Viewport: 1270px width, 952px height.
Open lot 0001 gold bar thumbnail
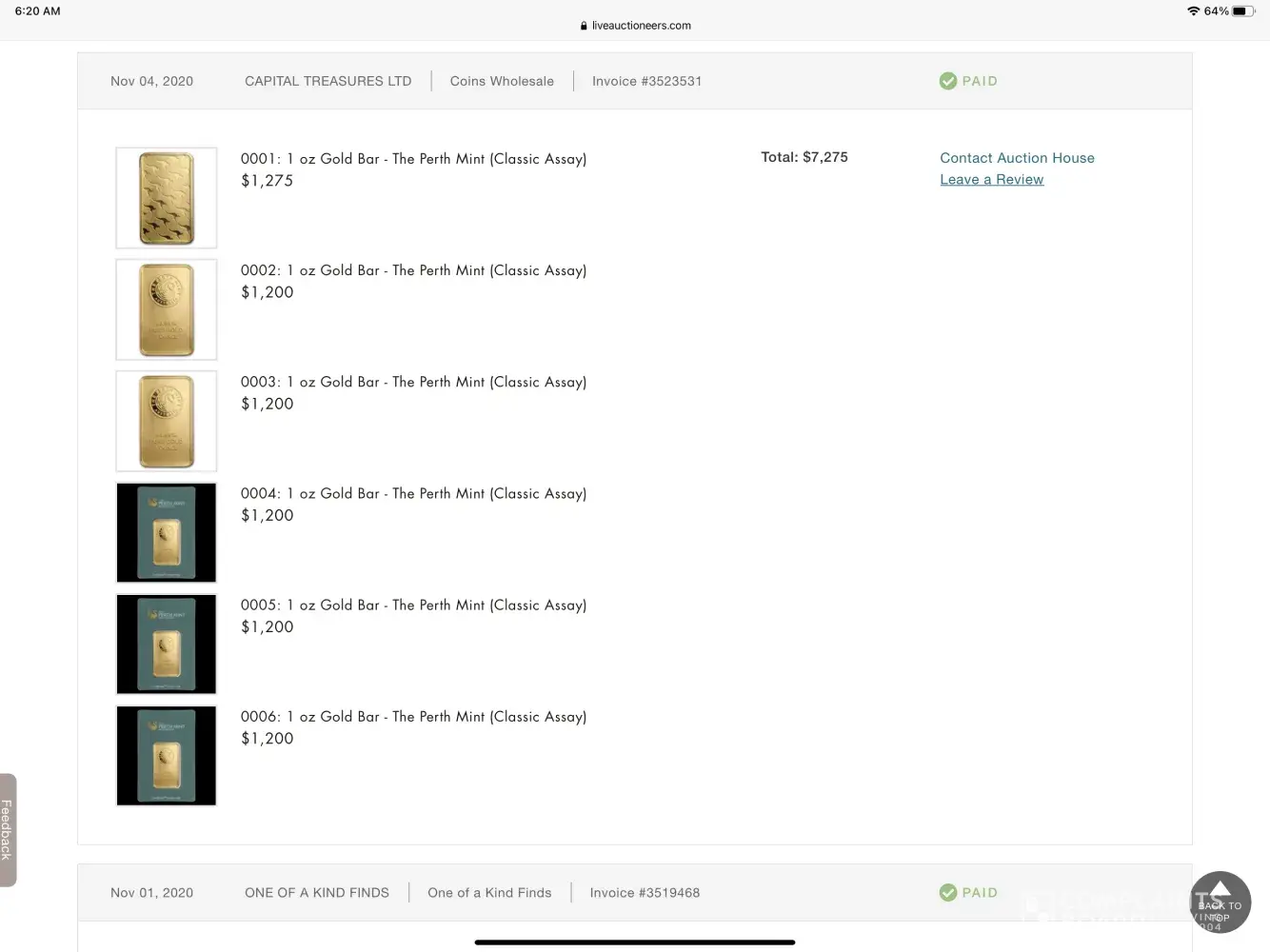[x=167, y=198]
